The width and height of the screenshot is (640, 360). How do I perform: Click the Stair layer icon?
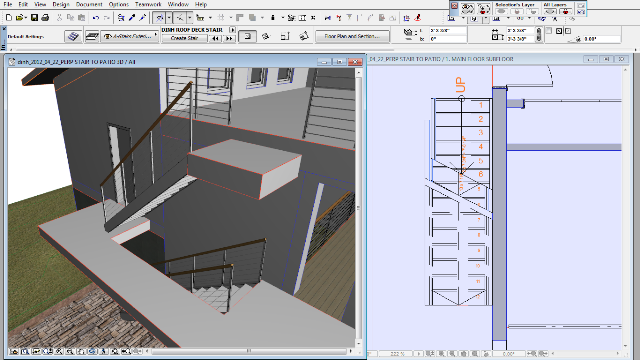(92, 36)
